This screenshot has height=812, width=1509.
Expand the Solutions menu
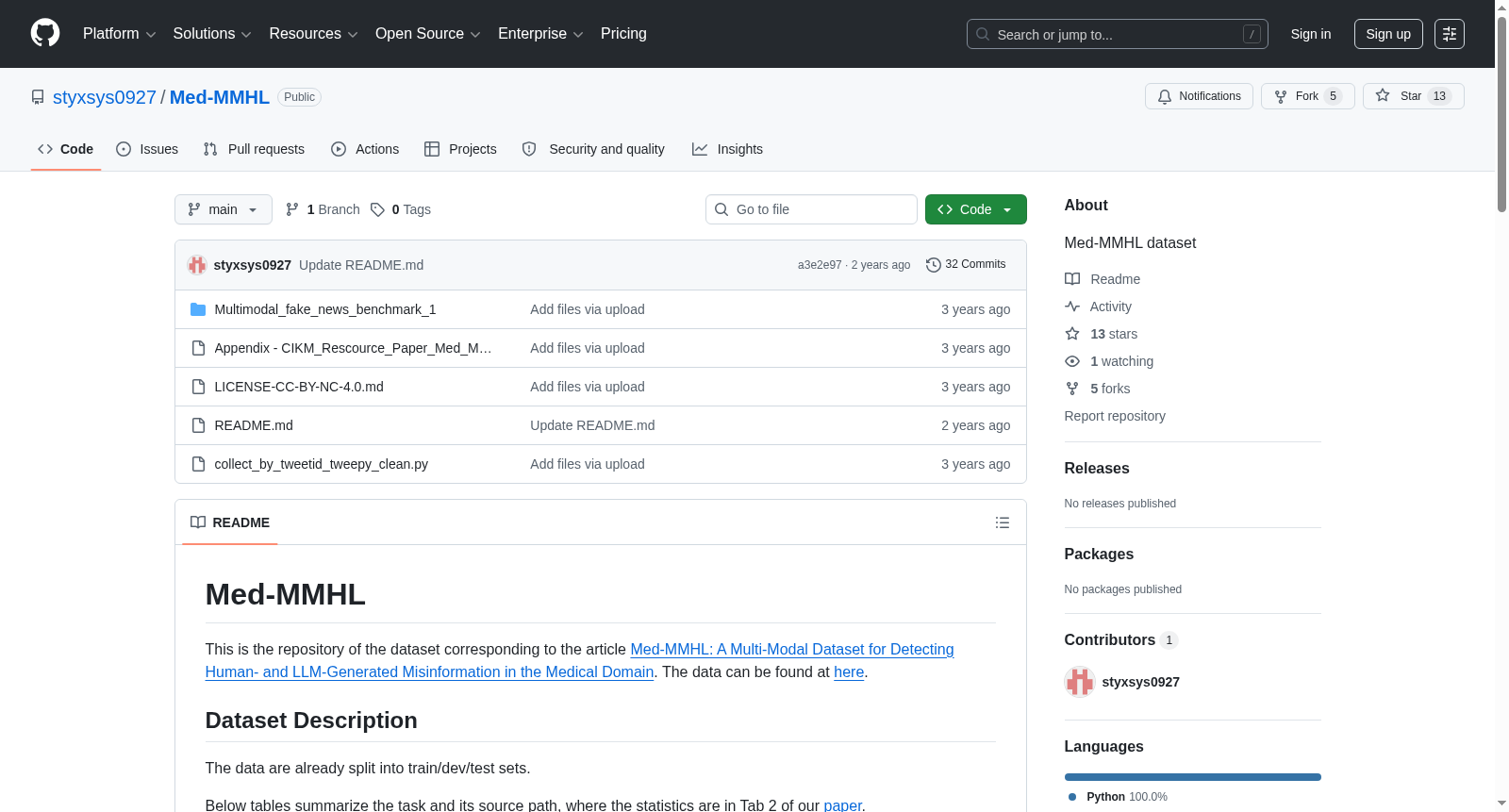point(212,34)
